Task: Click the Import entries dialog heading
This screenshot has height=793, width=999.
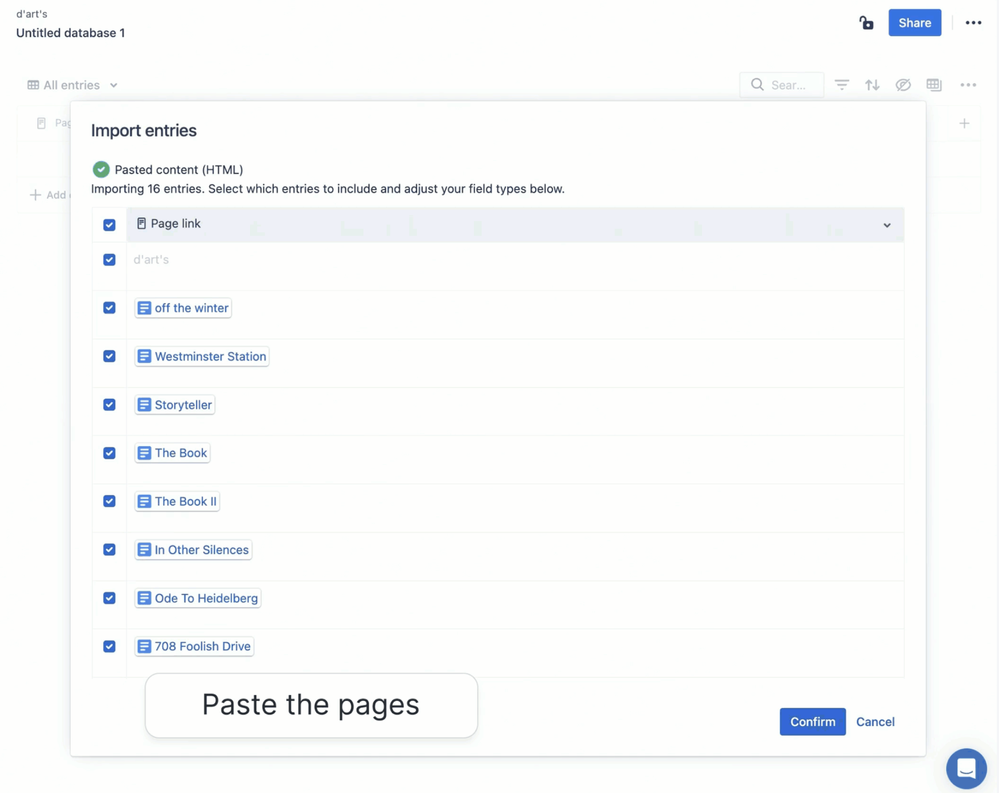Action: click(x=144, y=131)
